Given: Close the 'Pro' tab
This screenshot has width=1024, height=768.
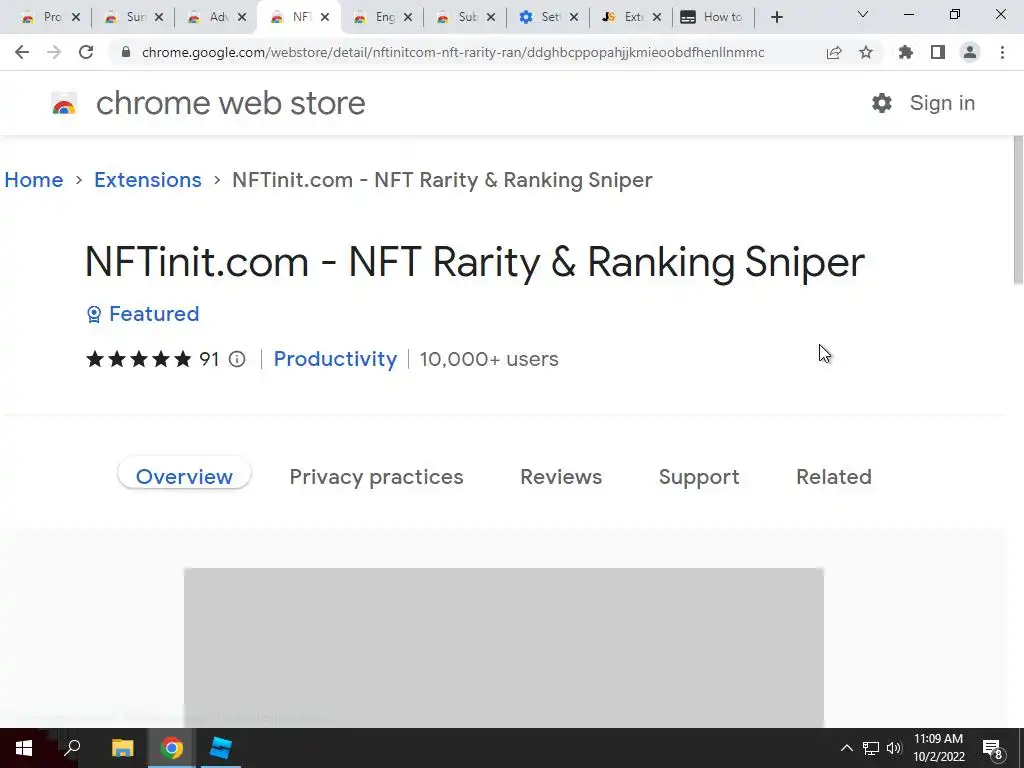Looking at the screenshot, I should click(76, 17).
